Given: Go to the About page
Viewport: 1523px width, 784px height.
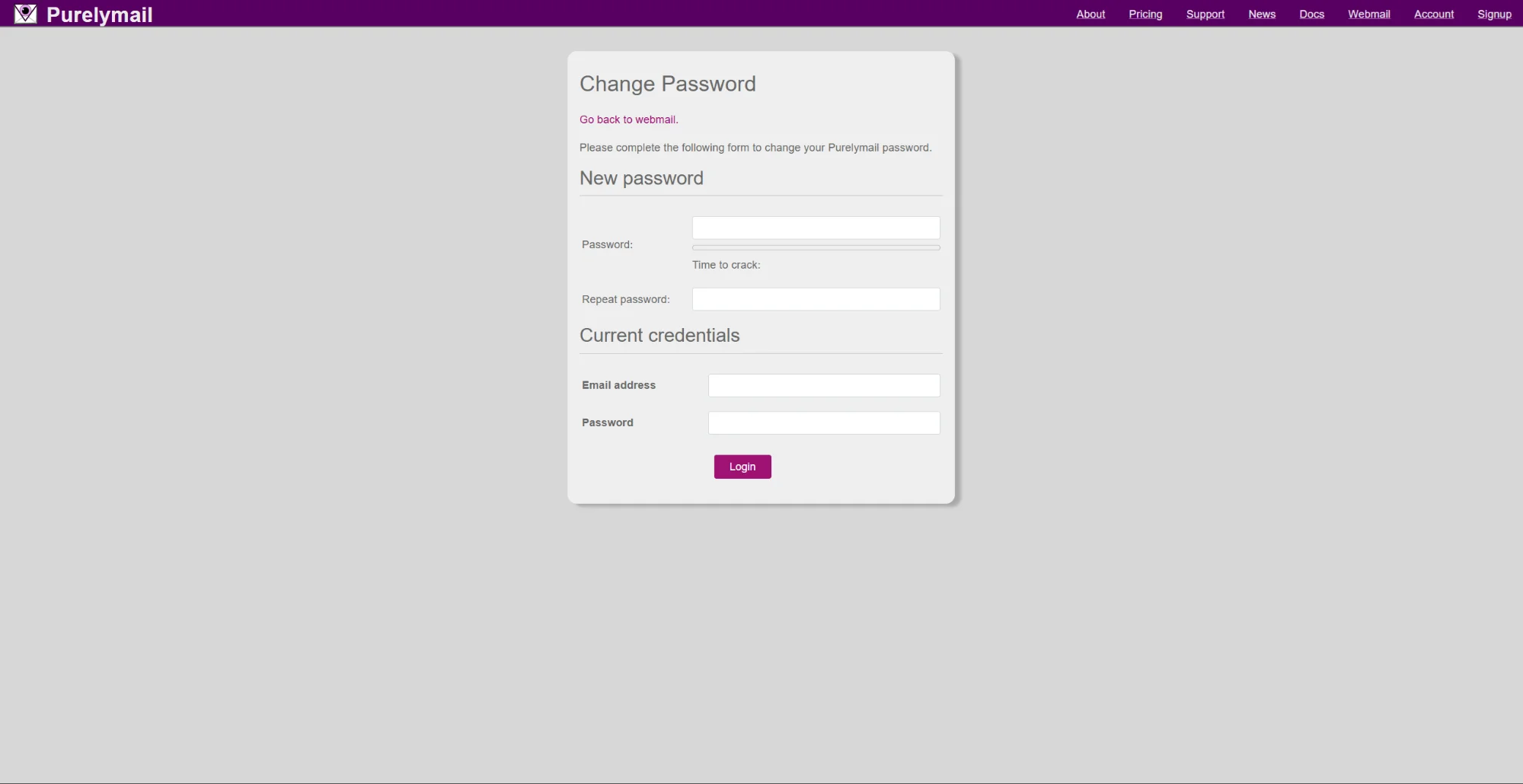Looking at the screenshot, I should pyautogui.click(x=1090, y=14).
